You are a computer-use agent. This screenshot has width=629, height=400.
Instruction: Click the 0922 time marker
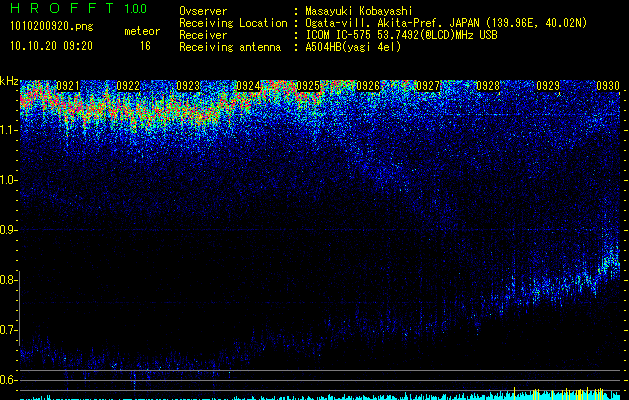[x=128, y=86]
